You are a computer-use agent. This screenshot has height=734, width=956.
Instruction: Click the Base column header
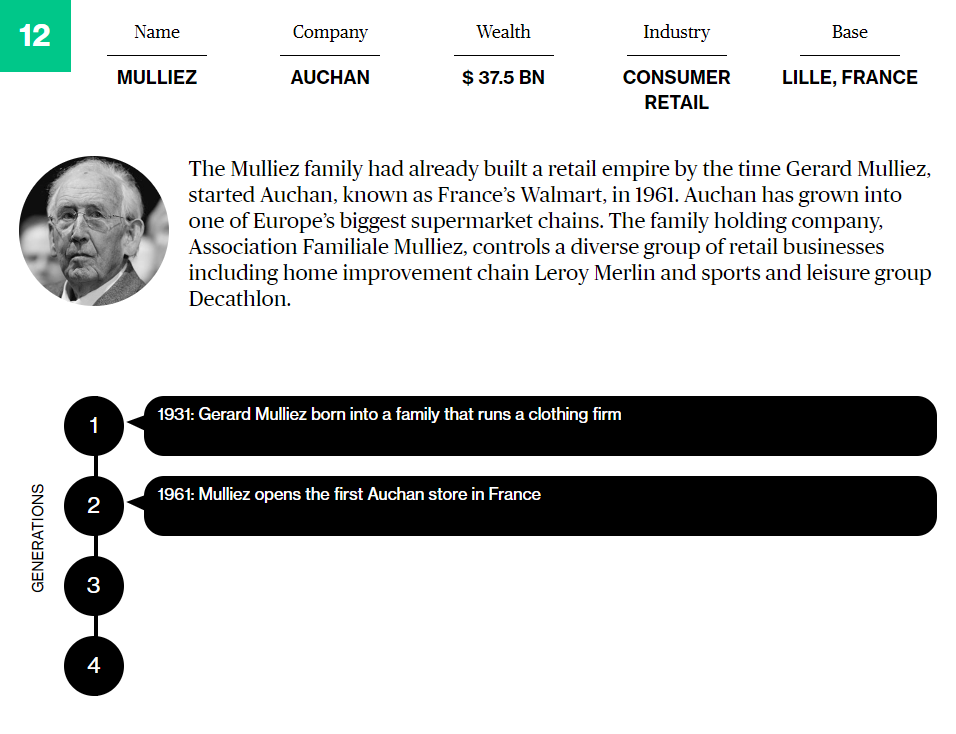(x=849, y=32)
